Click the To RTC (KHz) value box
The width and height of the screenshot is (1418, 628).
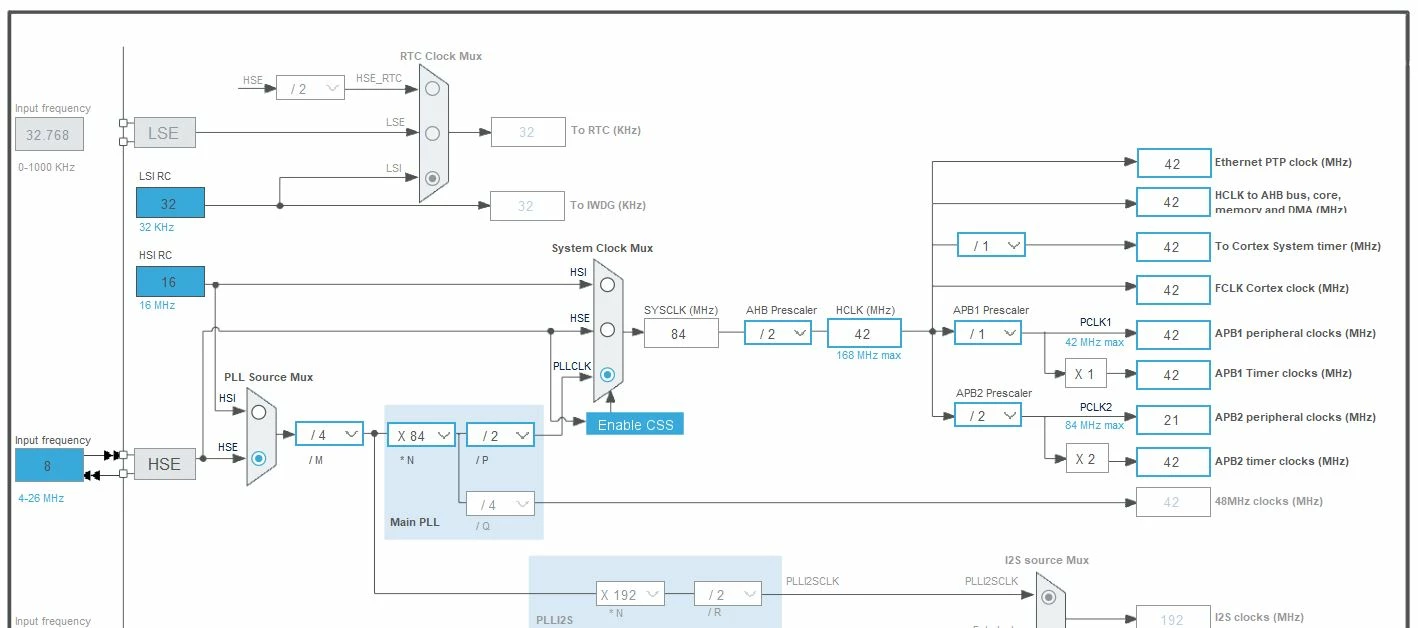tap(527, 132)
